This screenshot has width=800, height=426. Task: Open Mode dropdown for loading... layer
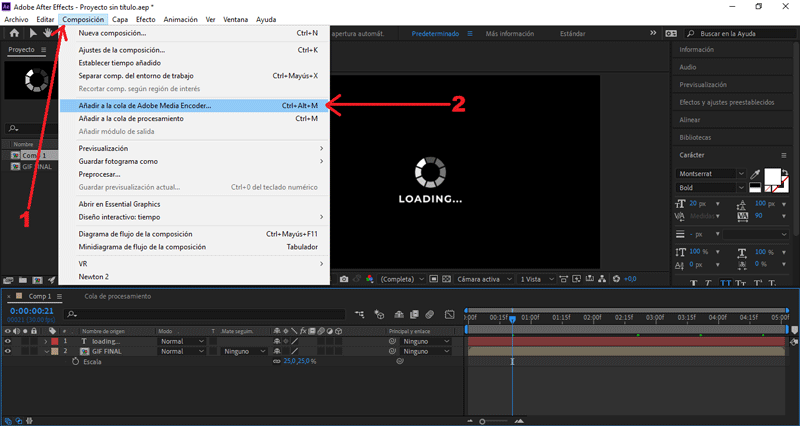pyautogui.click(x=182, y=341)
